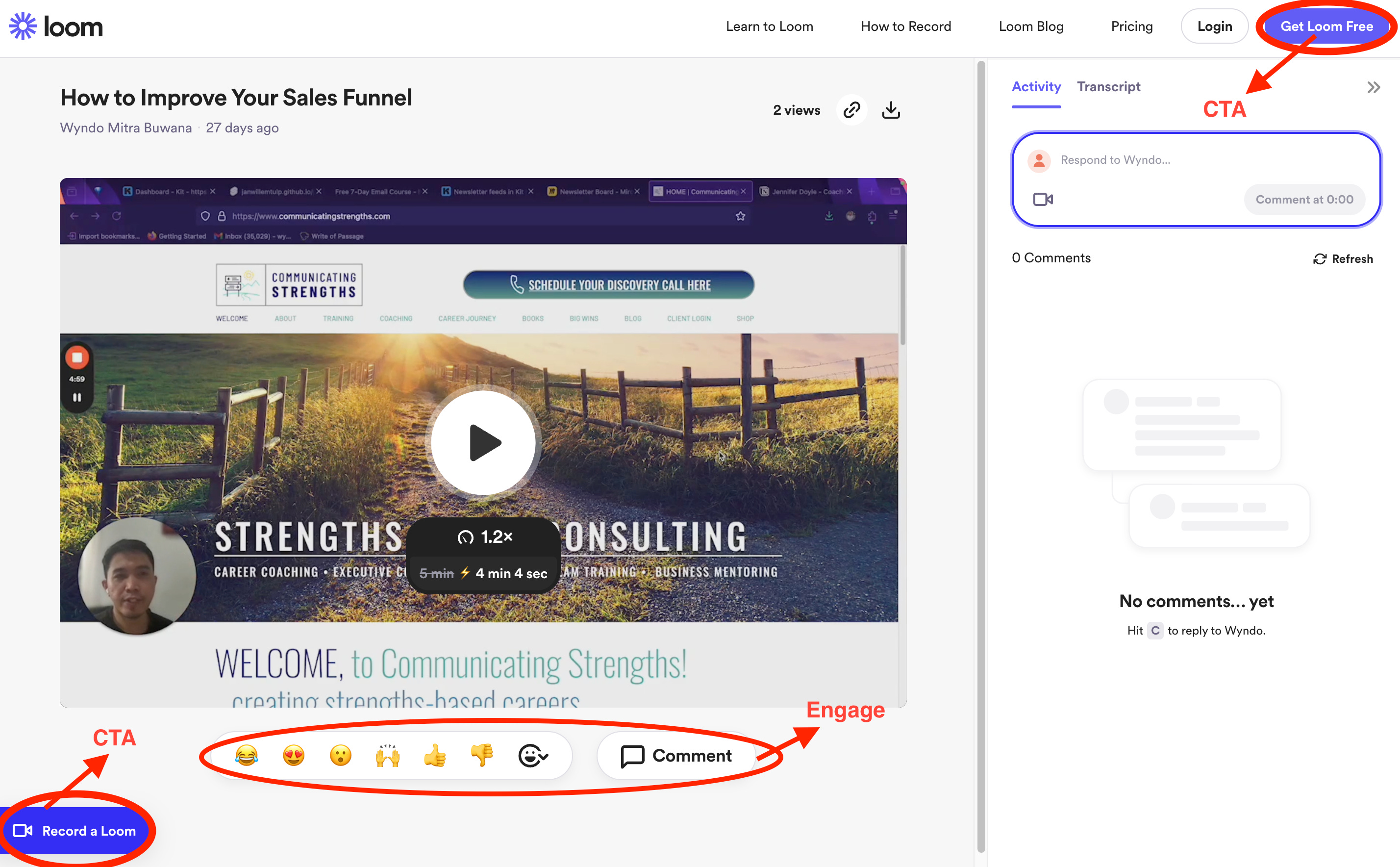React with the raised hands emoji
The image size is (1400, 867).
[x=387, y=756]
